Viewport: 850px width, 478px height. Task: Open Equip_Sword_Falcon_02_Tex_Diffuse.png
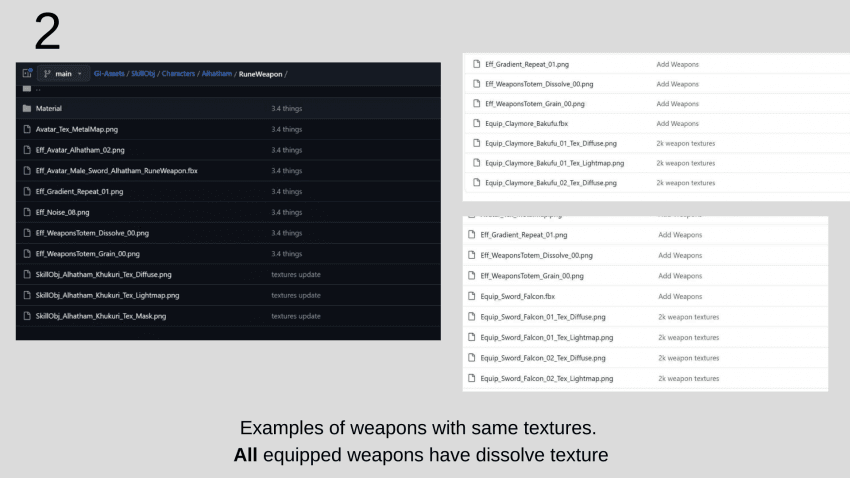click(543, 358)
